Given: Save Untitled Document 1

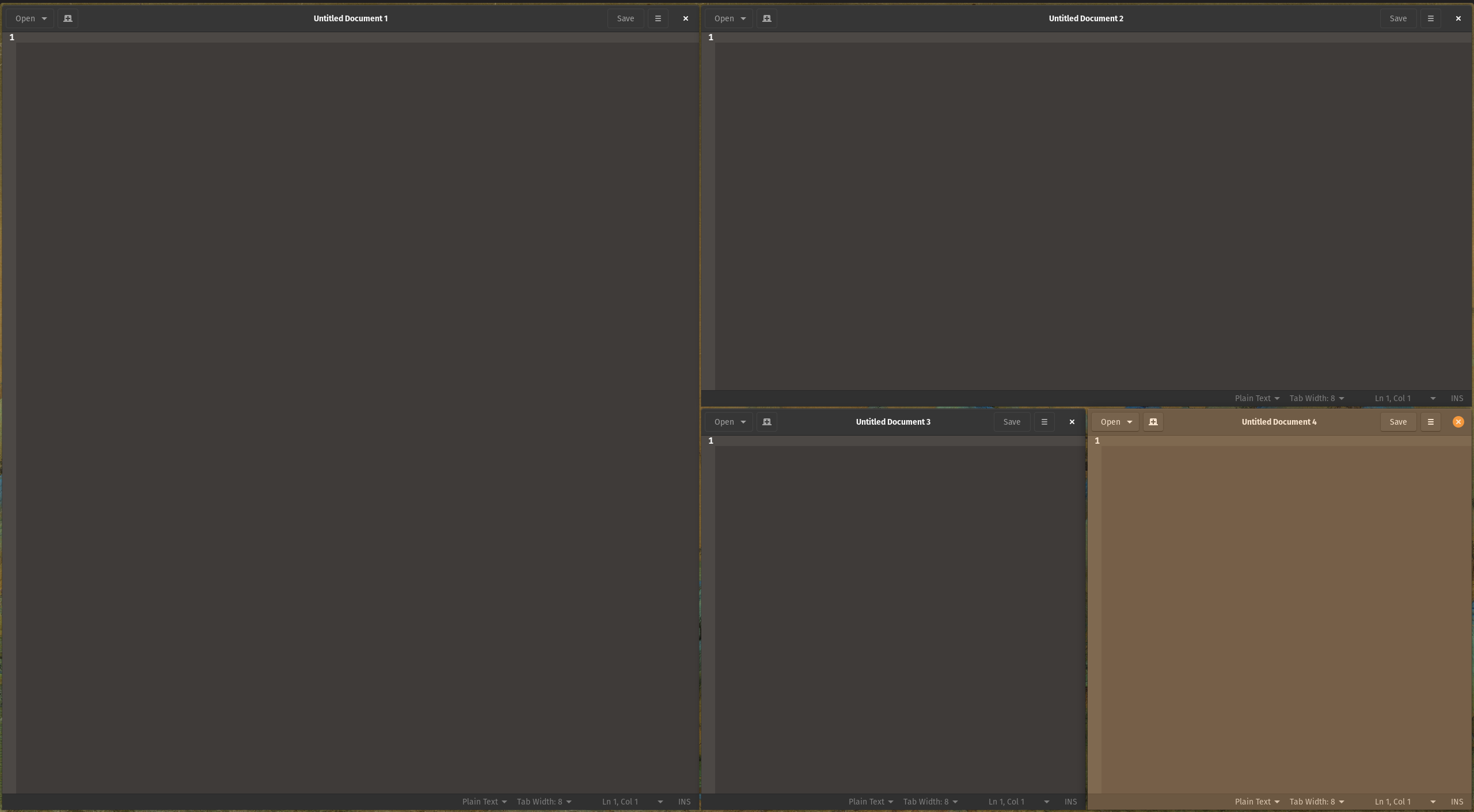Looking at the screenshot, I should coord(625,18).
